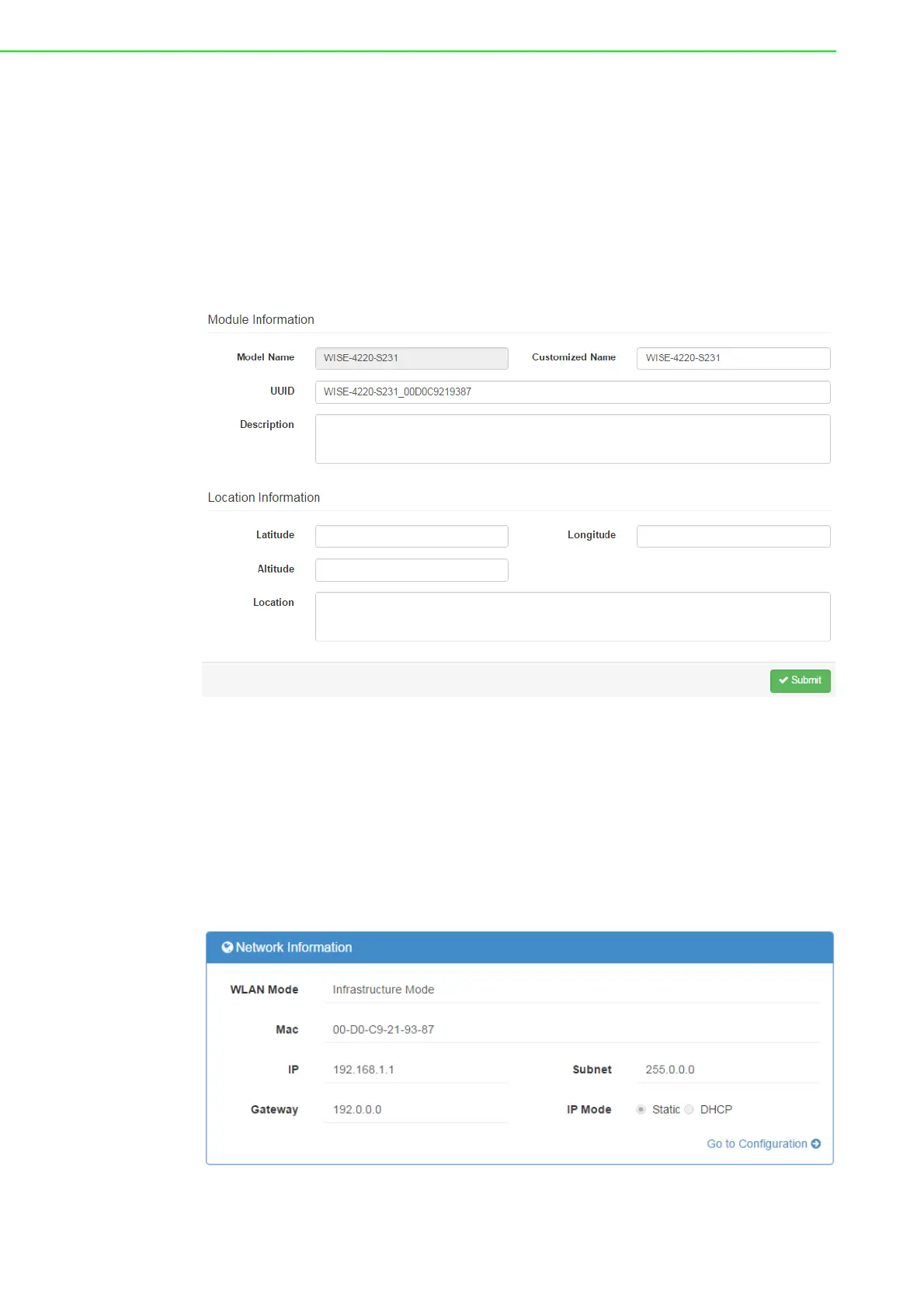This screenshot has height=1308, width=924.
Task: Click the Network Information panel header title
Action: 294,948
